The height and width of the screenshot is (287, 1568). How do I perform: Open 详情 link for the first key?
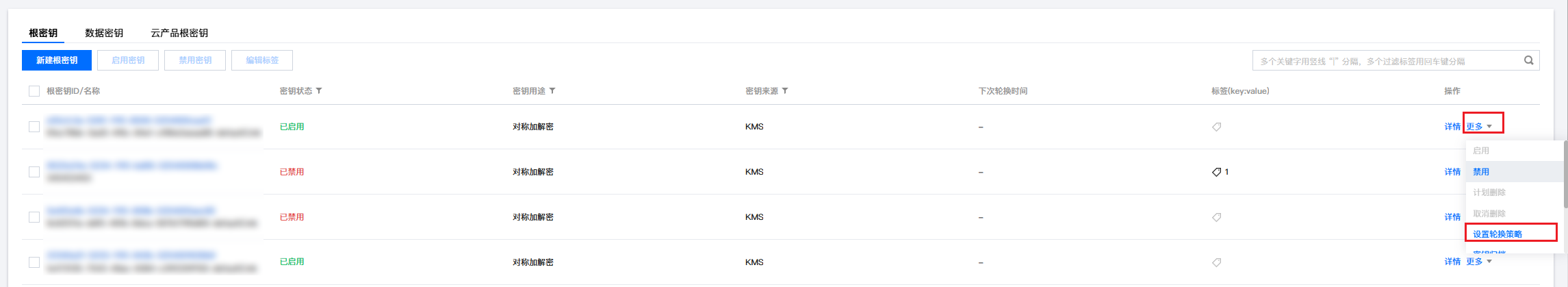1452,127
